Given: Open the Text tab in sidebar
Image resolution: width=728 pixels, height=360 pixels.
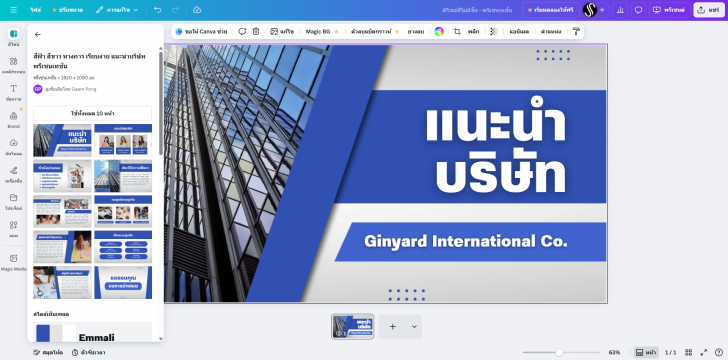Looking at the screenshot, I should (13, 92).
